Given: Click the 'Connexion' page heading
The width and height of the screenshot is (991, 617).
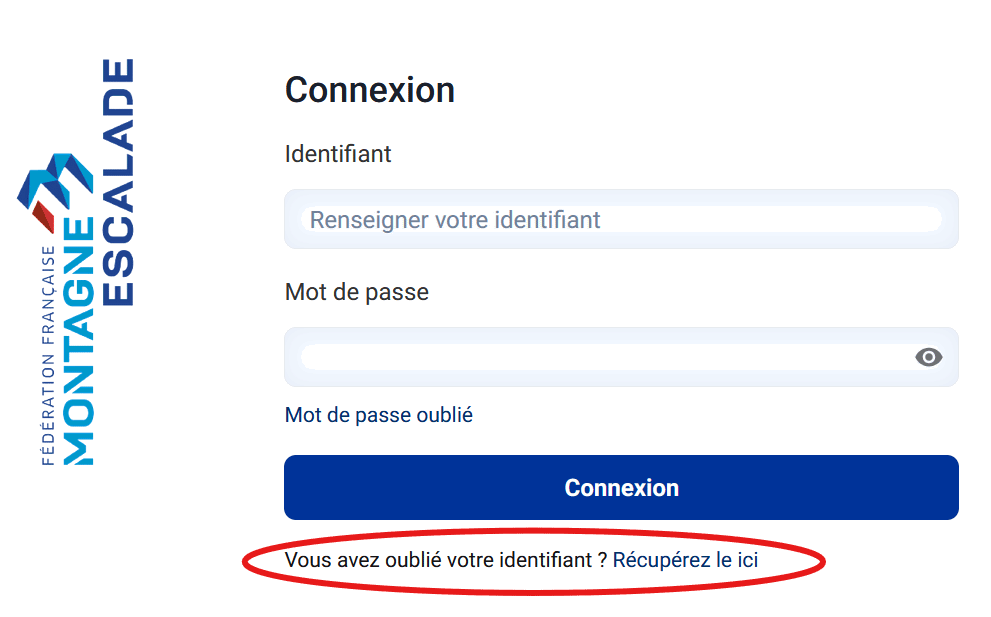Looking at the screenshot, I should click(x=369, y=89).
